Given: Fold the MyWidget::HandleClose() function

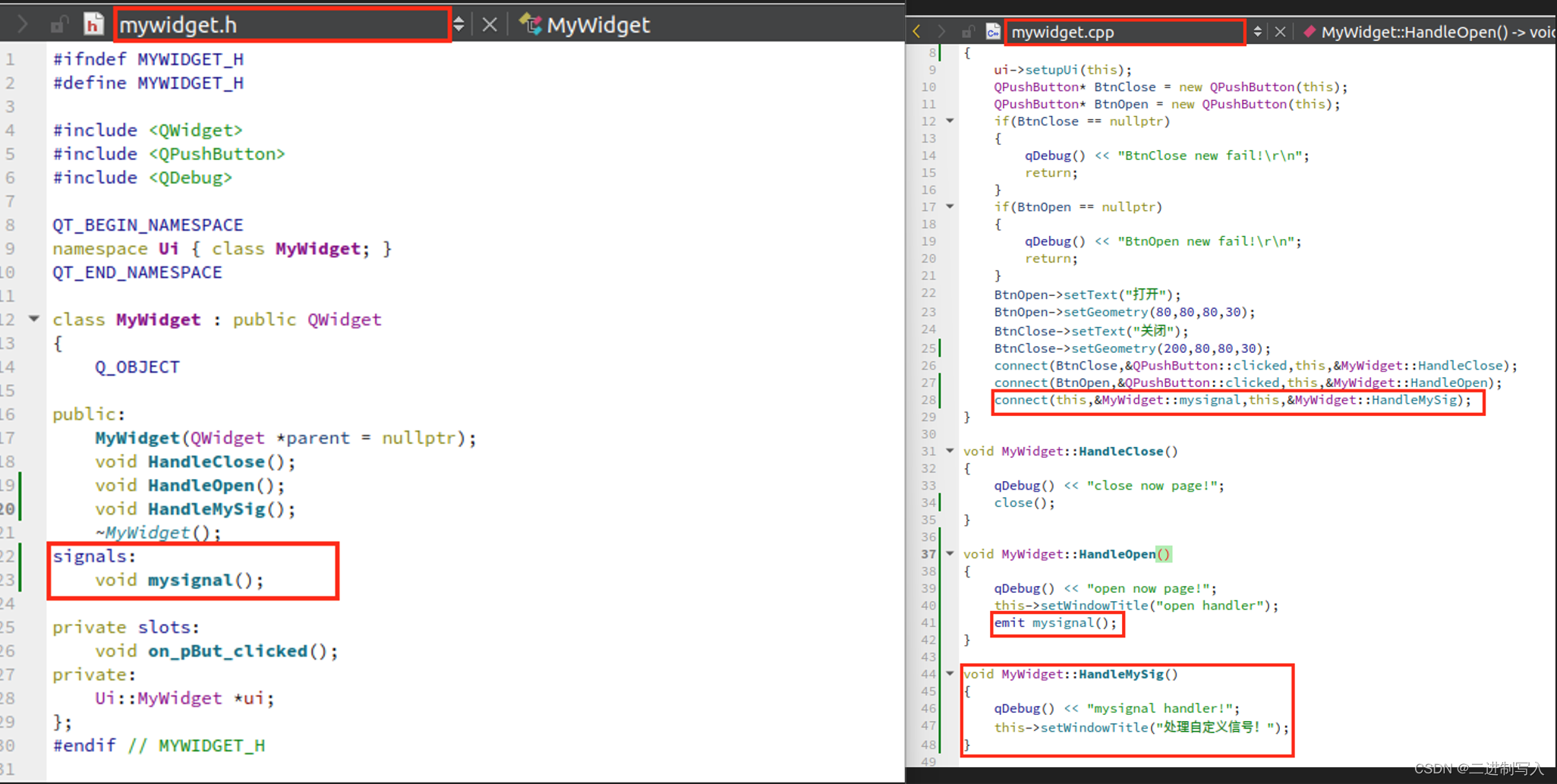Looking at the screenshot, I should 950,451.
